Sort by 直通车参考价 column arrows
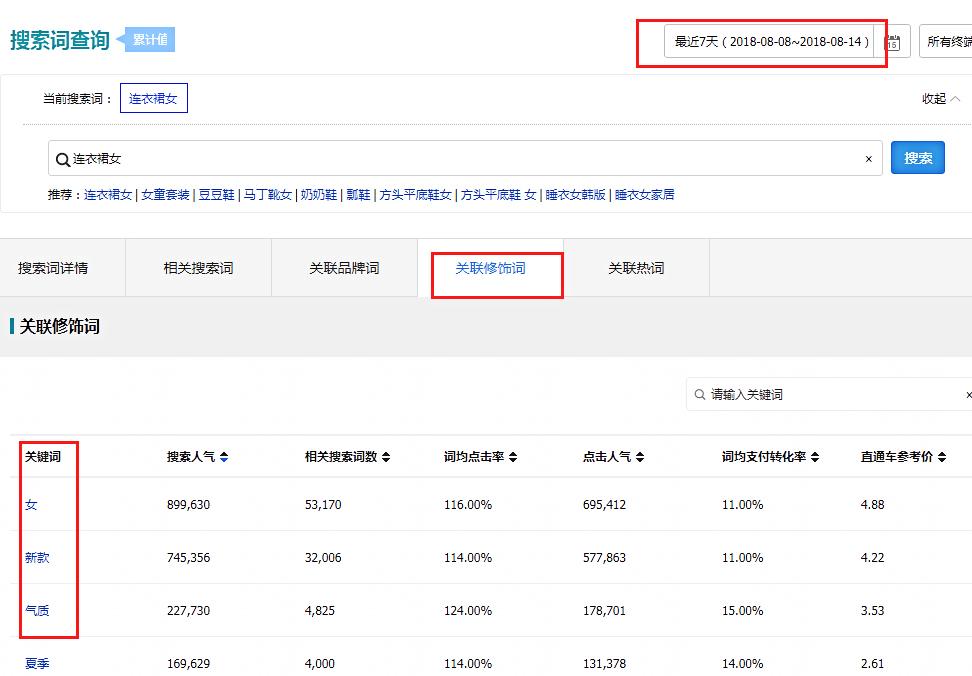The height and width of the screenshot is (676, 972). [x=942, y=457]
